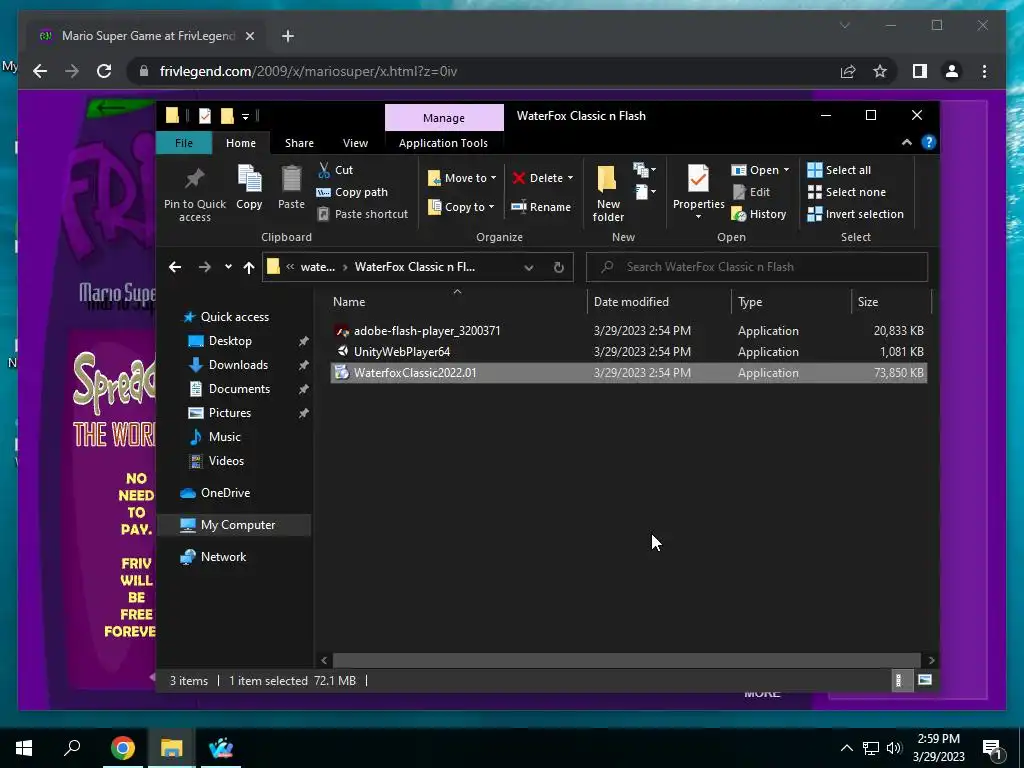This screenshot has height=768, width=1024.
Task: Click Copy path in the ribbon
Action: click(x=353, y=192)
